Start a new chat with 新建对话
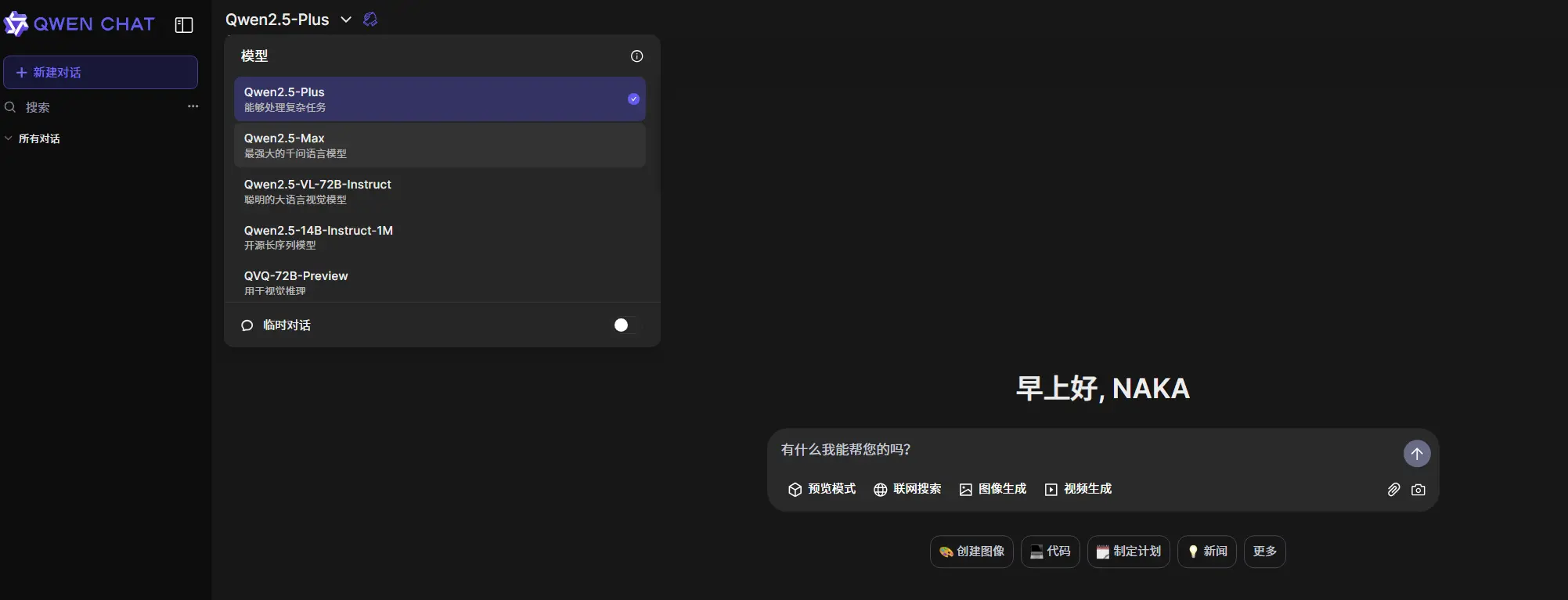This screenshot has height=600, width=1568. click(x=100, y=72)
